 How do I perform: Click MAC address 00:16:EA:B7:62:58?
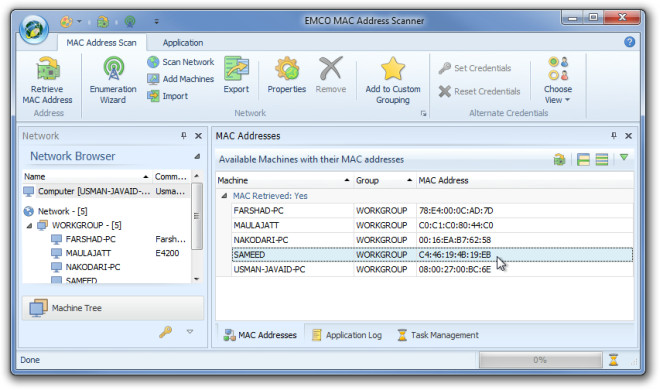coord(455,240)
